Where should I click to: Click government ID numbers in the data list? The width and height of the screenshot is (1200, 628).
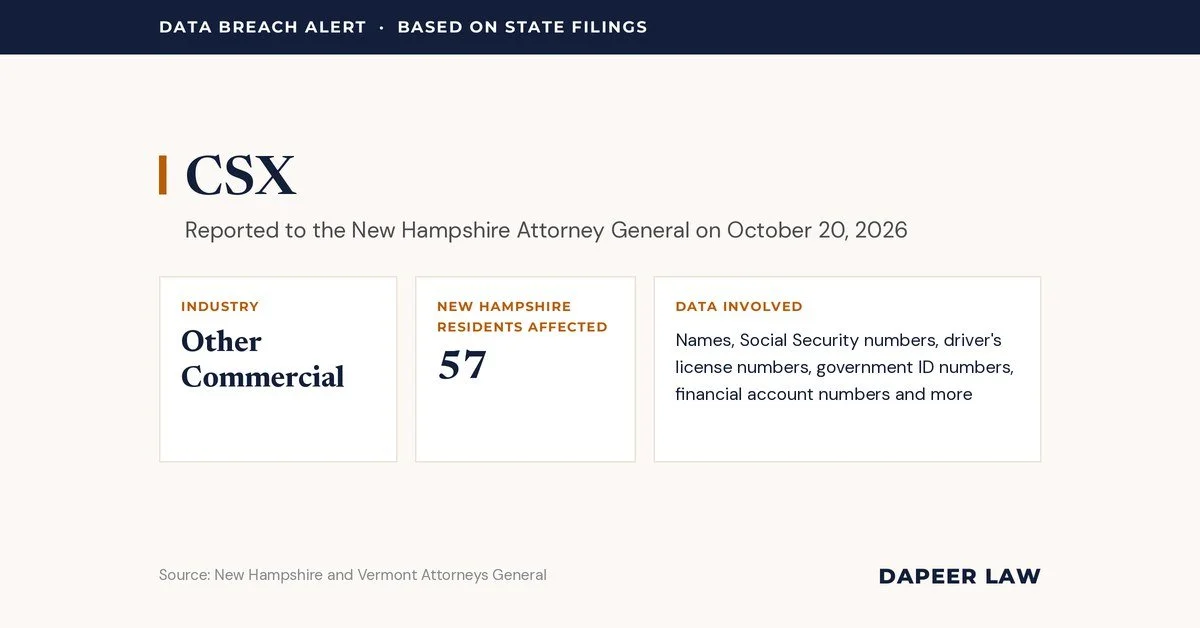click(x=913, y=367)
